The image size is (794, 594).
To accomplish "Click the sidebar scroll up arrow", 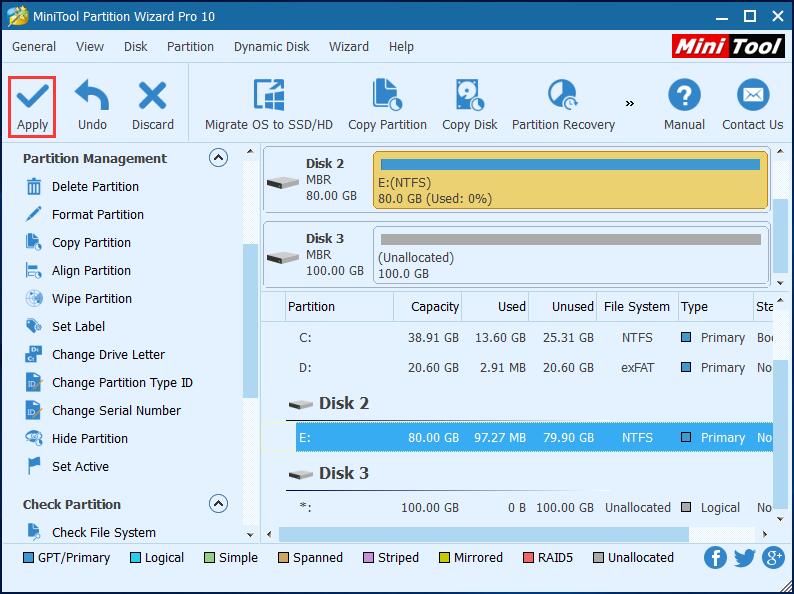I will [x=250, y=151].
